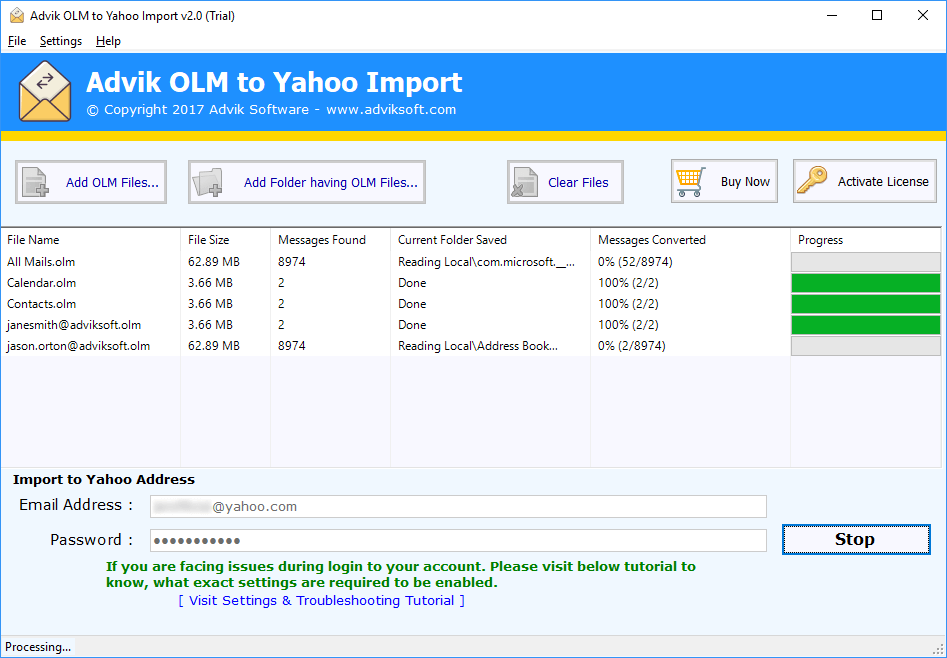Click Add Folder having OLM Files... label
Viewport: 947px width, 658px height.
click(x=331, y=182)
